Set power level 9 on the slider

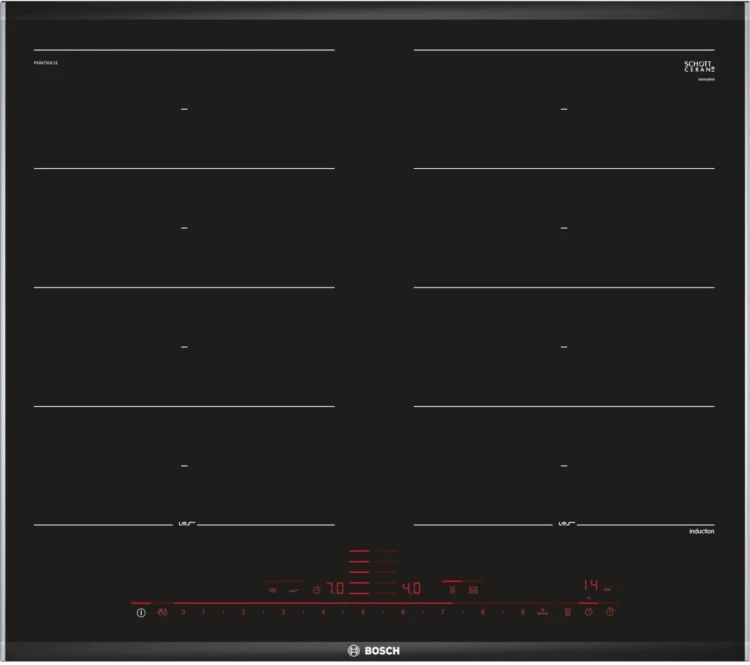(522, 612)
